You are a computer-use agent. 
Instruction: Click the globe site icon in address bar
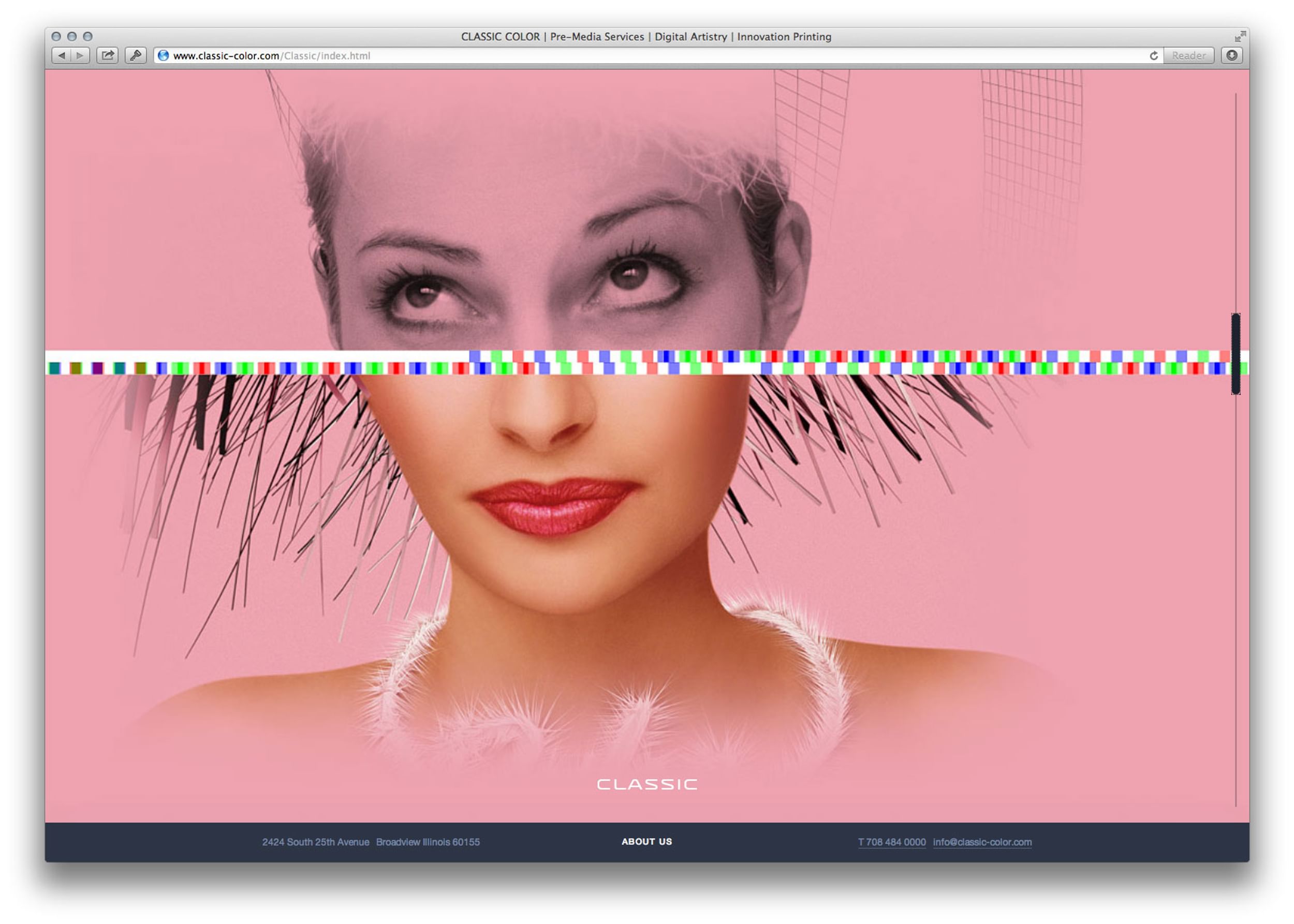coord(164,55)
